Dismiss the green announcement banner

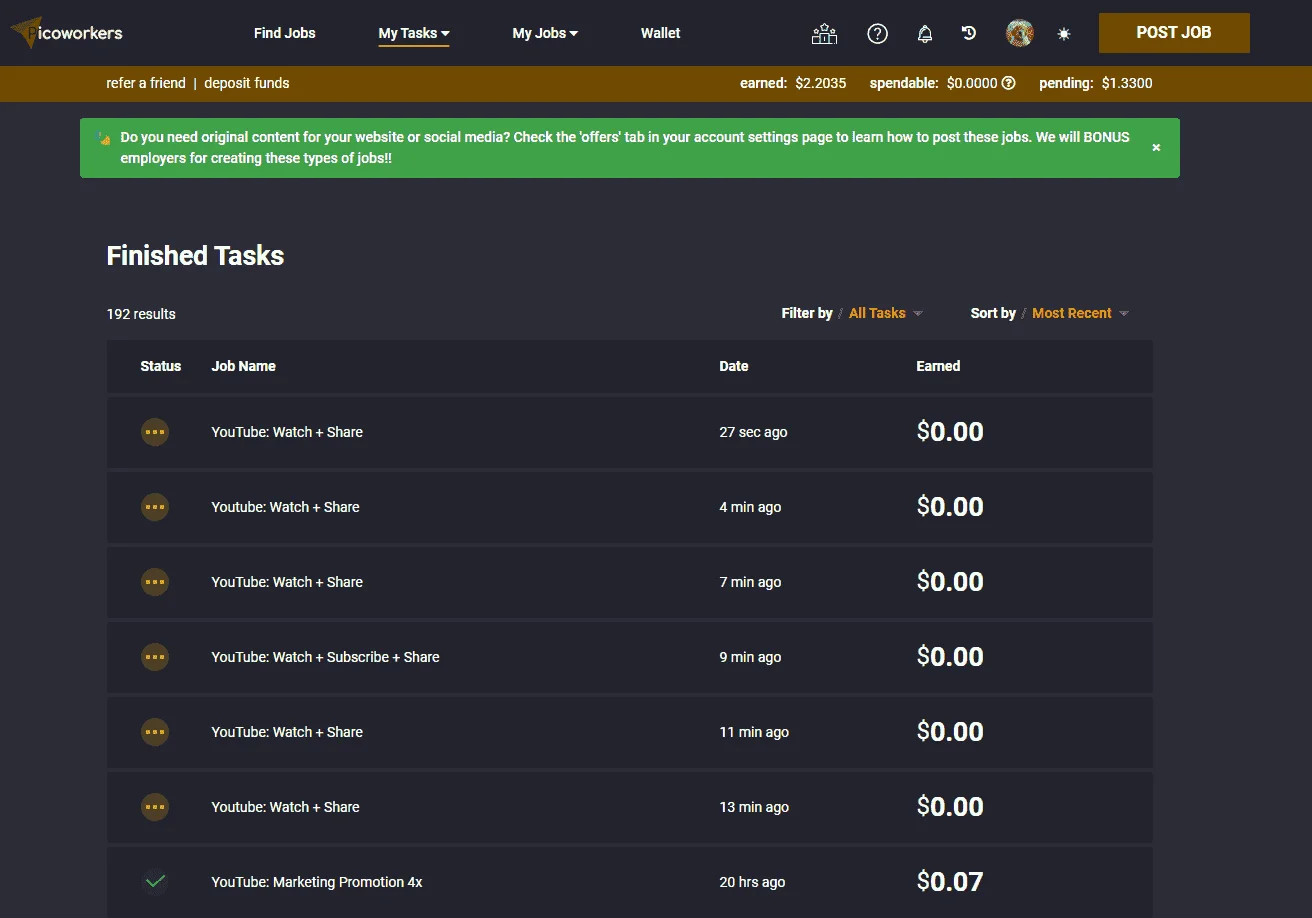[1156, 148]
